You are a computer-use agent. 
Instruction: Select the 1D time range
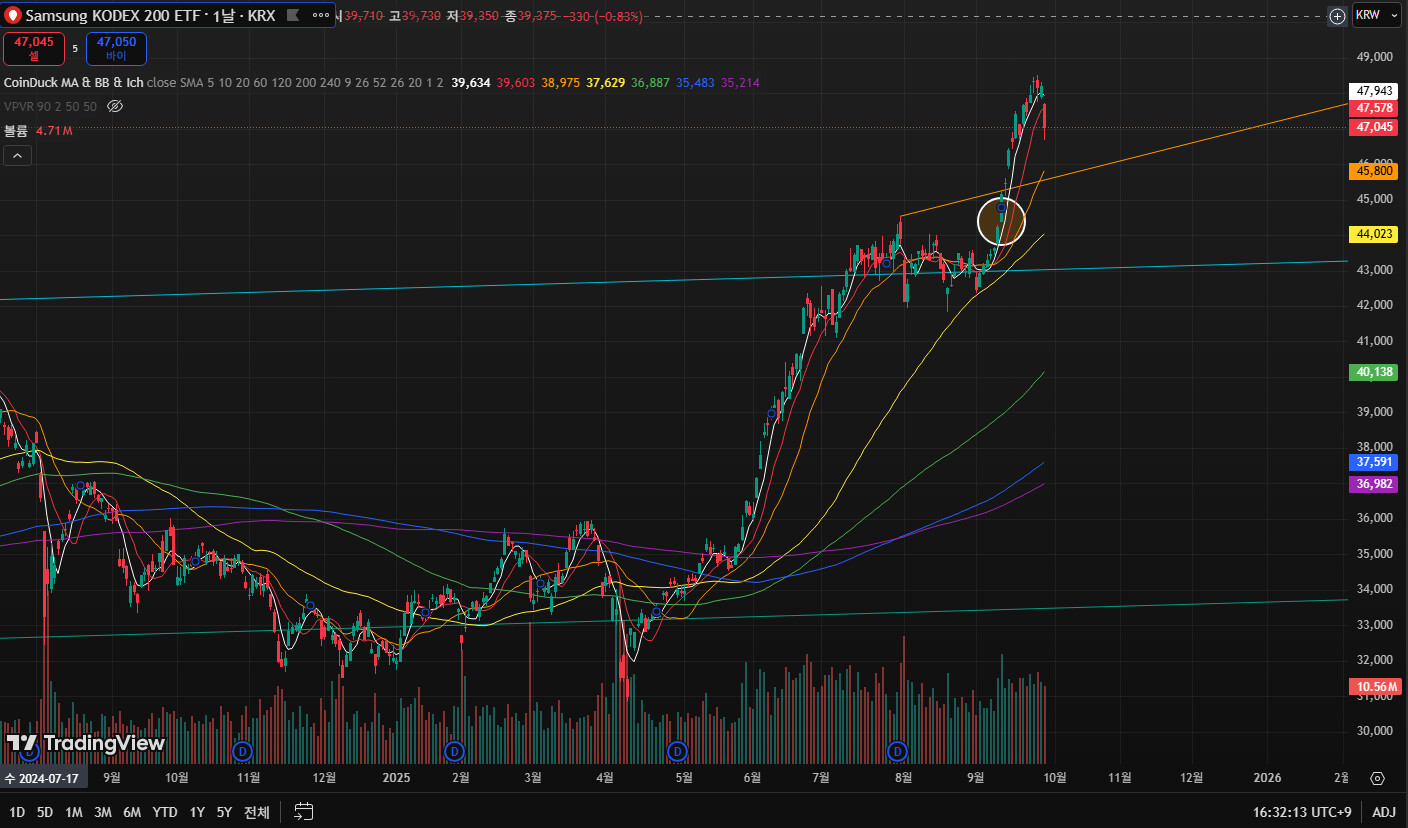click(18, 812)
